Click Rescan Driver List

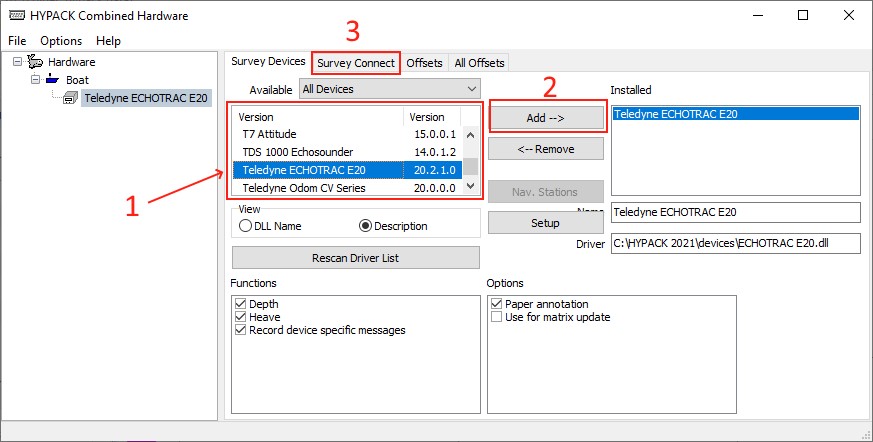(x=355, y=258)
